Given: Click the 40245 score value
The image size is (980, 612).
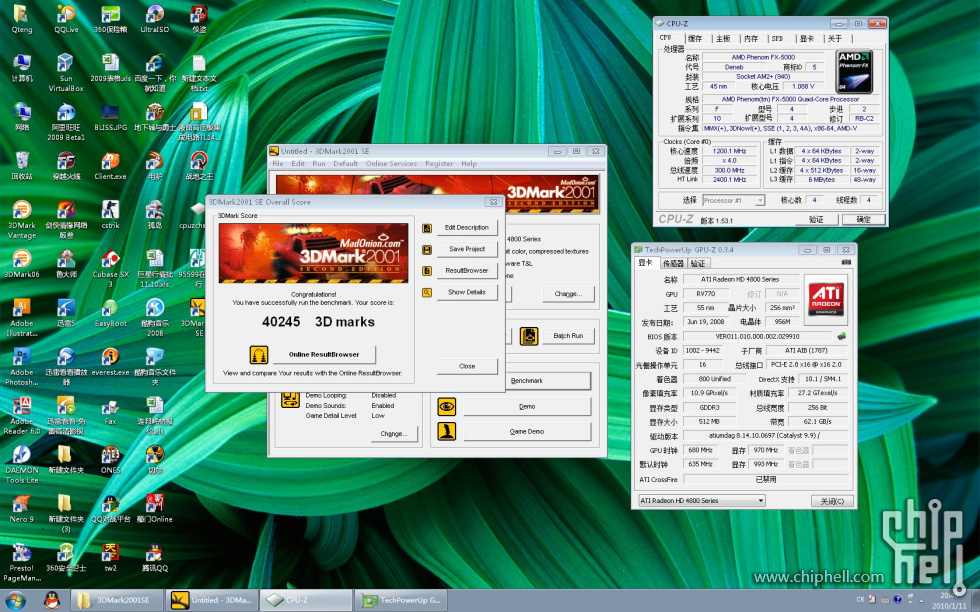Looking at the screenshot, I should click(281, 322).
